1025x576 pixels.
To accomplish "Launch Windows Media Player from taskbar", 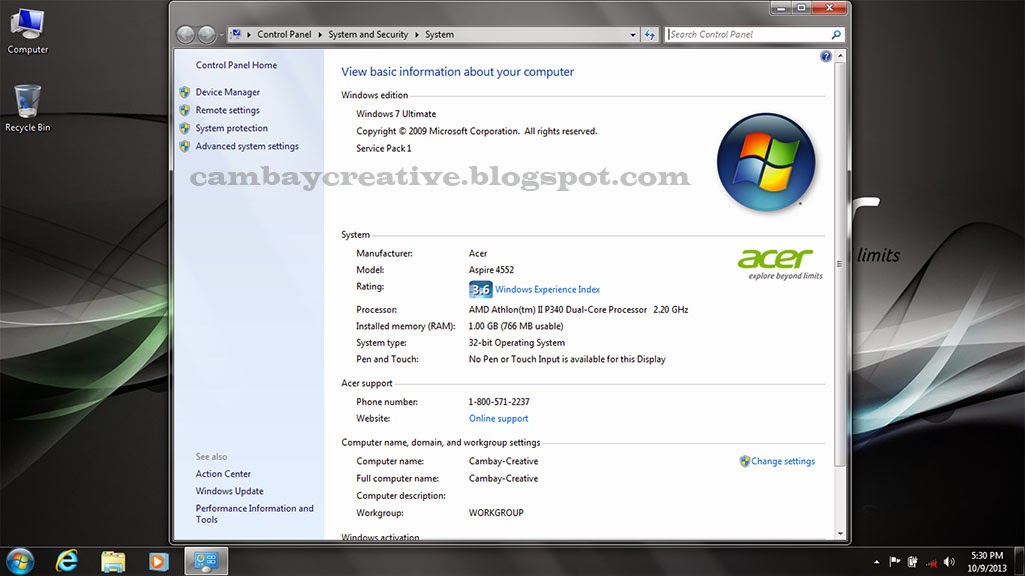I will 158,561.
